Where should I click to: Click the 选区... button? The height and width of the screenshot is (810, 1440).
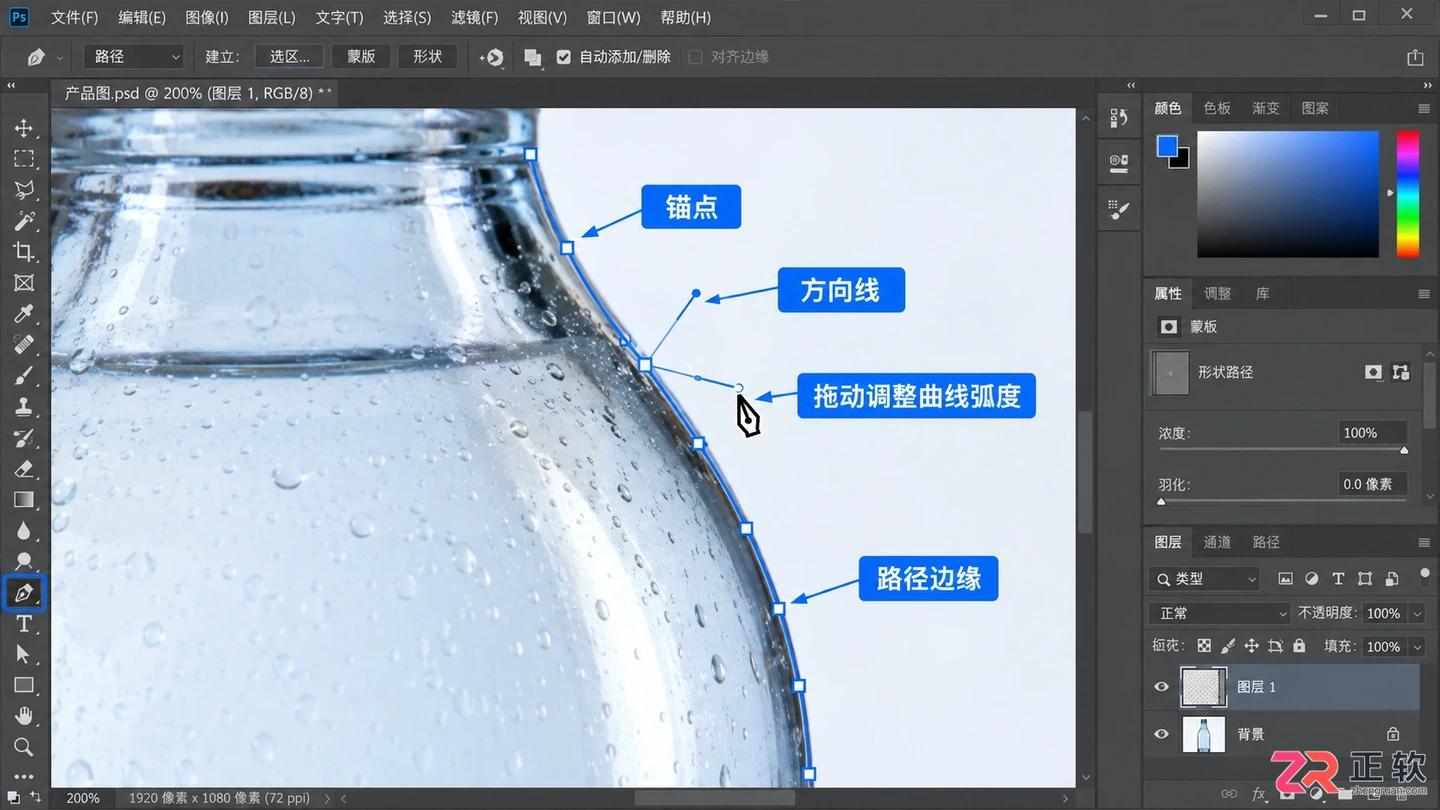[x=290, y=57]
